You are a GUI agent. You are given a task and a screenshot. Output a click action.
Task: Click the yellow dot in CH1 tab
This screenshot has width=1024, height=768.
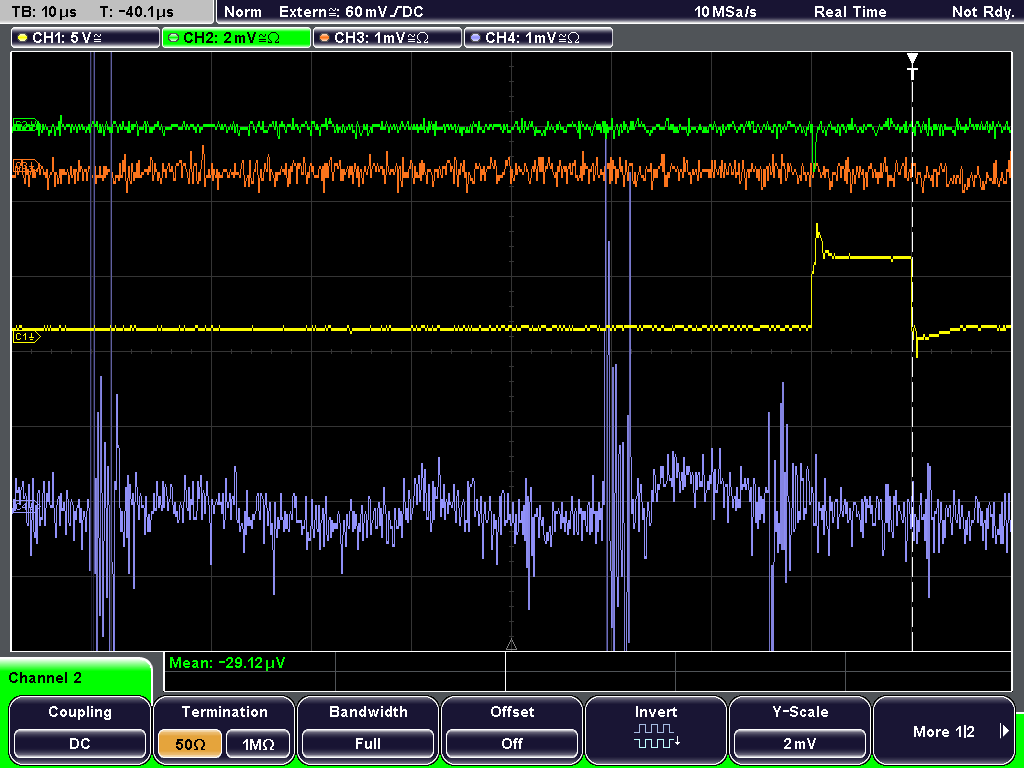pos(24,39)
